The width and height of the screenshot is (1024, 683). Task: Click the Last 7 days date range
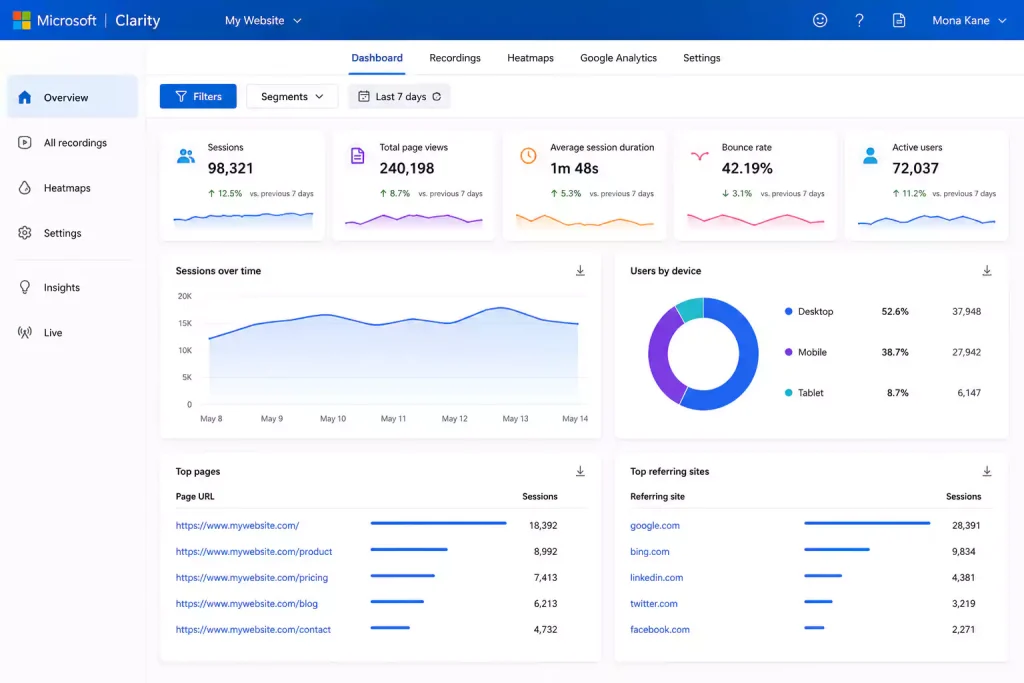(400, 97)
